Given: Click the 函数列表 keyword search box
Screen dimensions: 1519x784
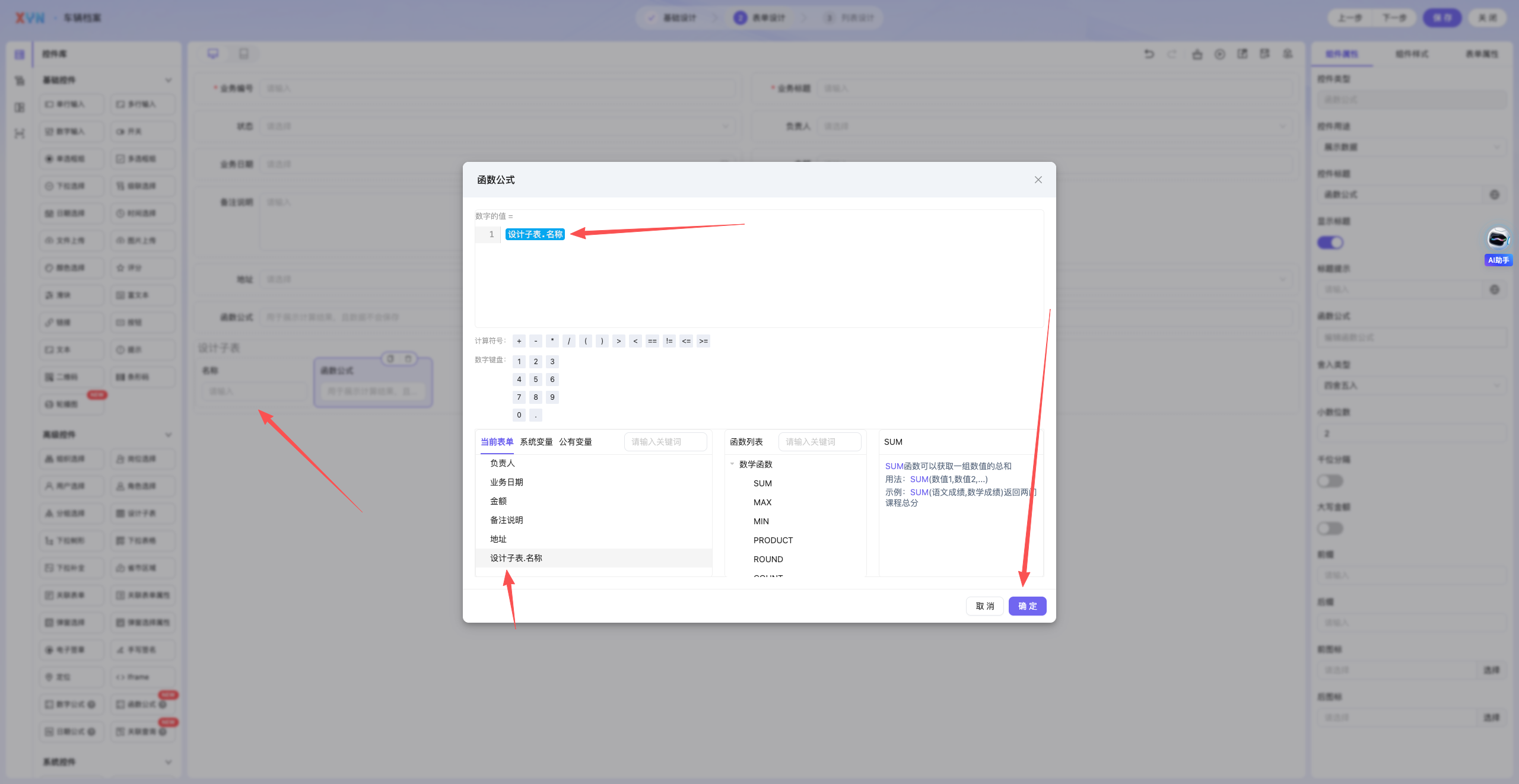Looking at the screenshot, I should 820,442.
